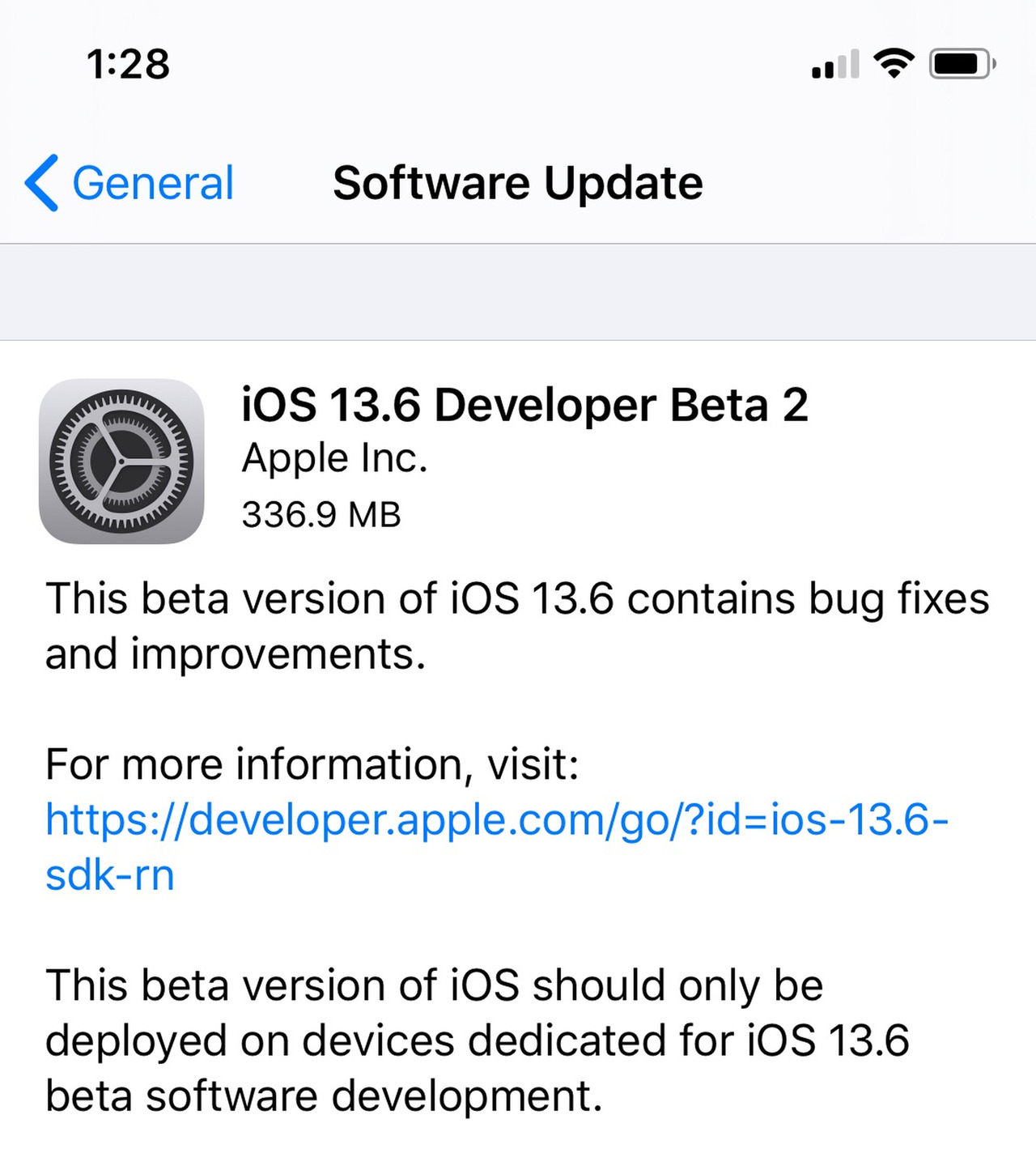Open the developer.apple.com release notes link
The width and height of the screenshot is (1036, 1153).
pos(497,819)
